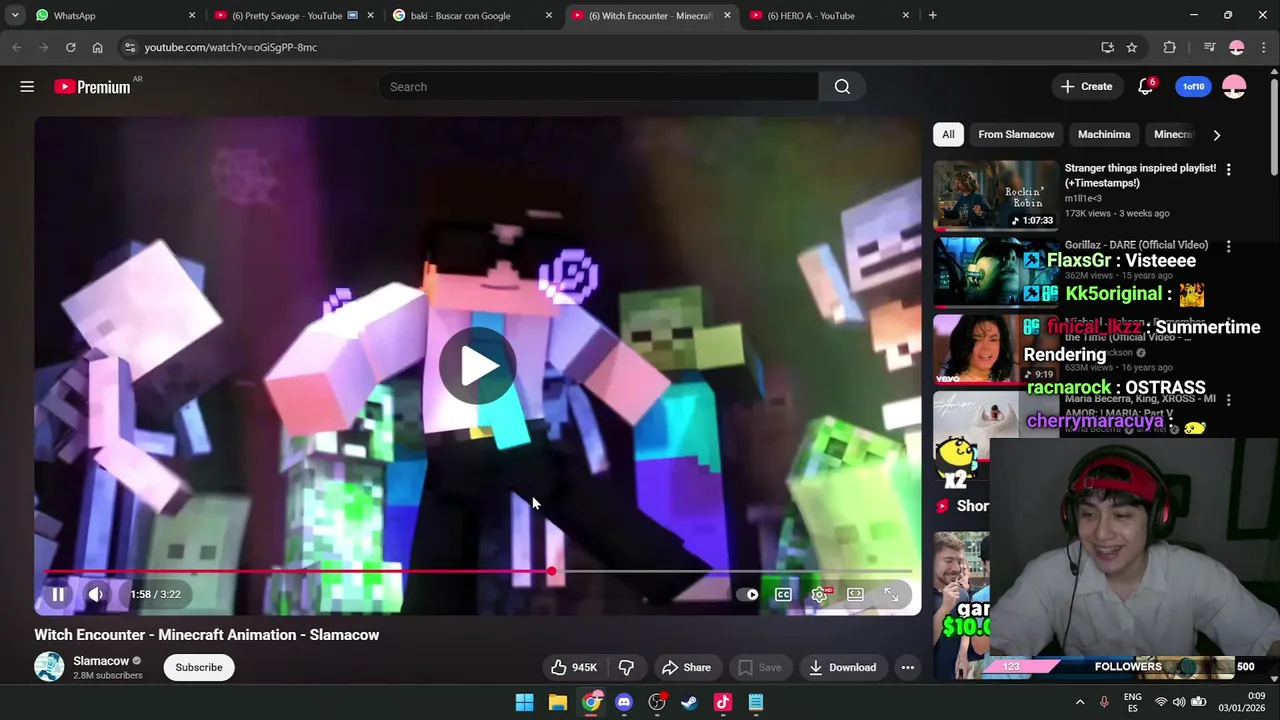
Task: Save the video to playlist
Action: [x=759, y=667]
